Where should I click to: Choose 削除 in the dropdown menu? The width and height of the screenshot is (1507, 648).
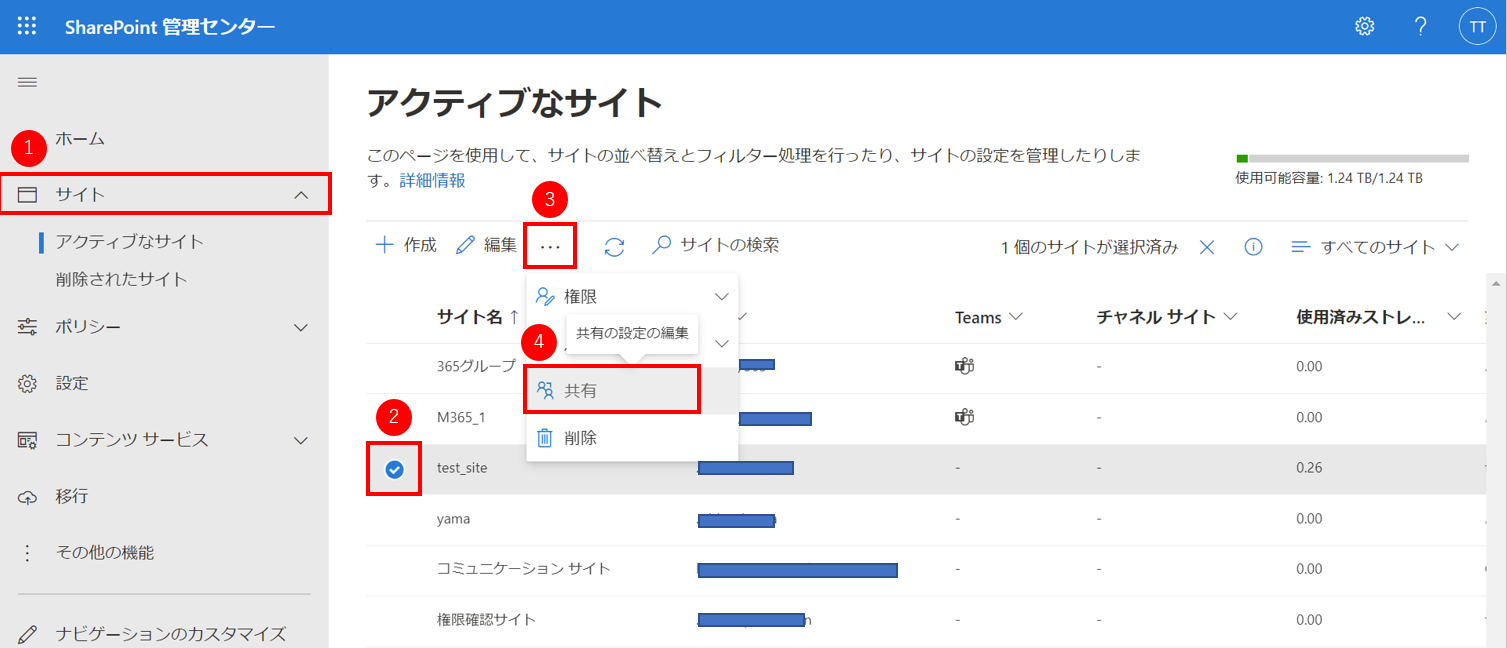click(x=580, y=438)
